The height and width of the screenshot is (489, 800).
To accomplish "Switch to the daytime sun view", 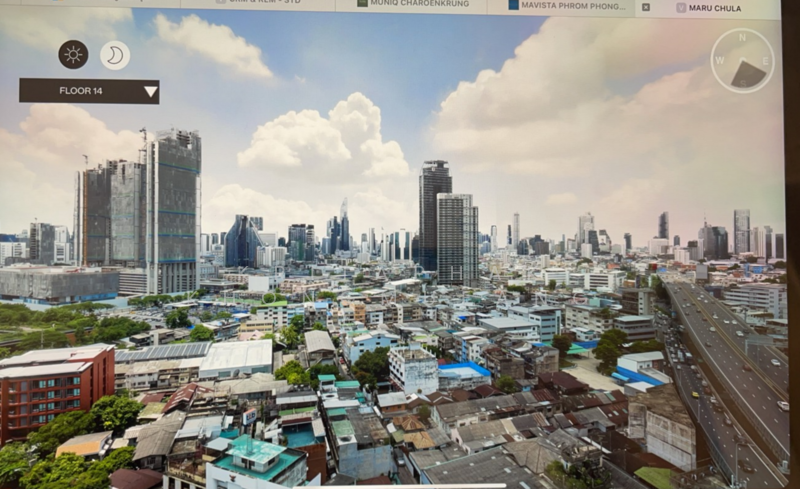I will pos(73,54).
